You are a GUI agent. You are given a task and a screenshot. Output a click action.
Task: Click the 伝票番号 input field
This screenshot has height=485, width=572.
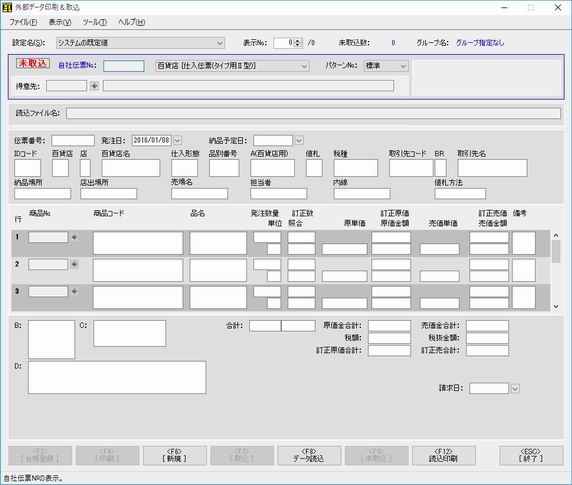[73, 140]
